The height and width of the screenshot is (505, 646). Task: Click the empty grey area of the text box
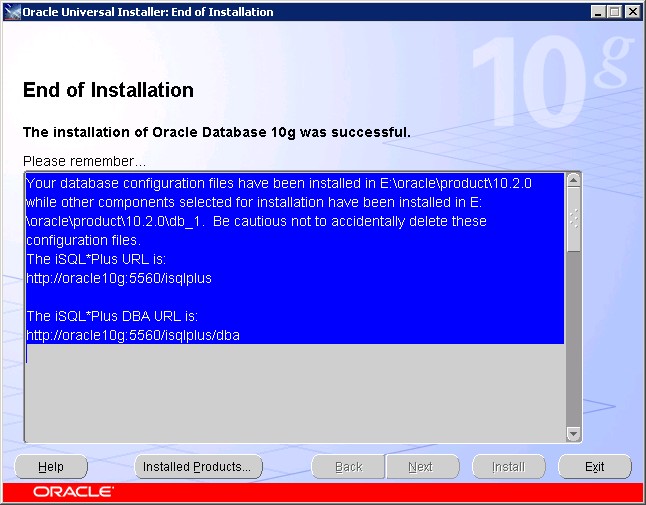pyautogui.click(x=295, y=393)
